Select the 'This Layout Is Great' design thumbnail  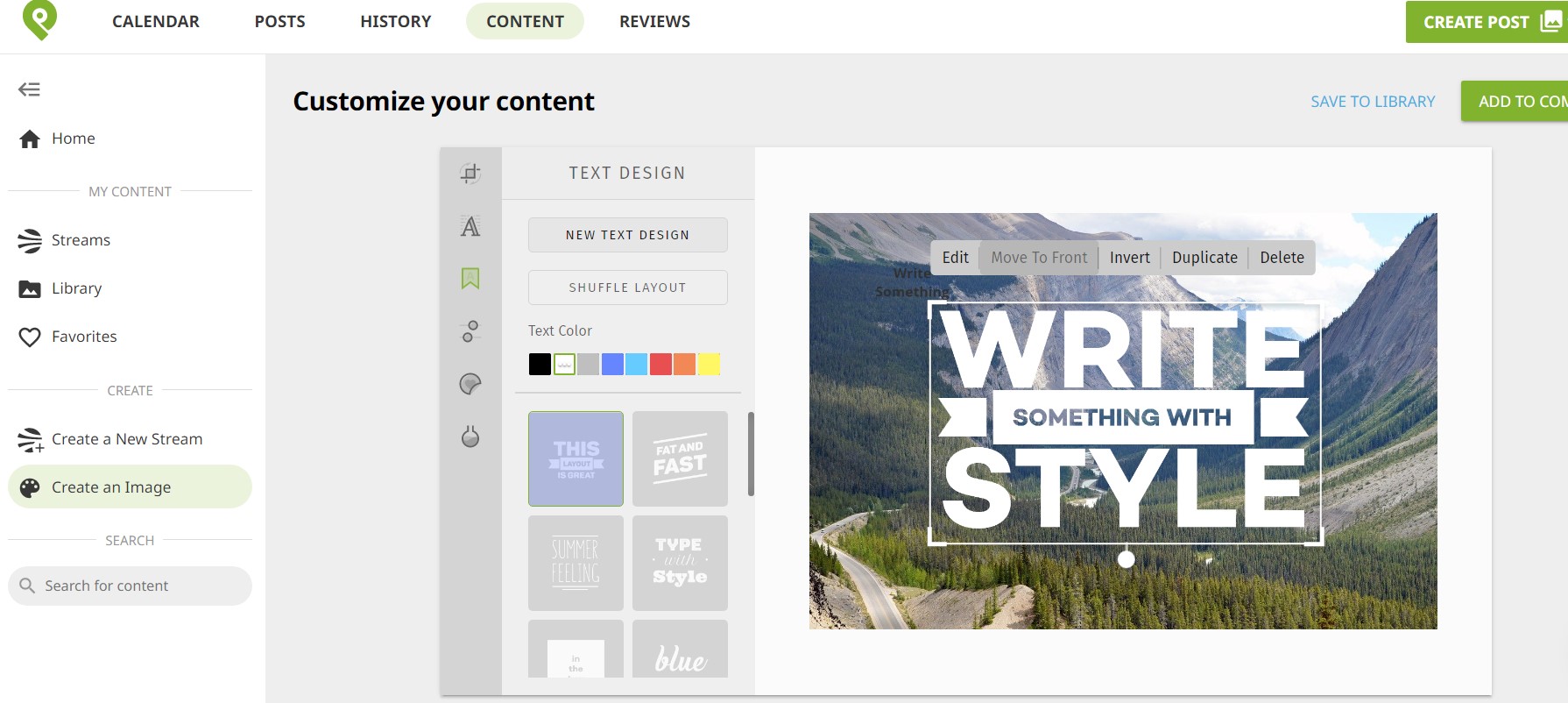point(576,458)
